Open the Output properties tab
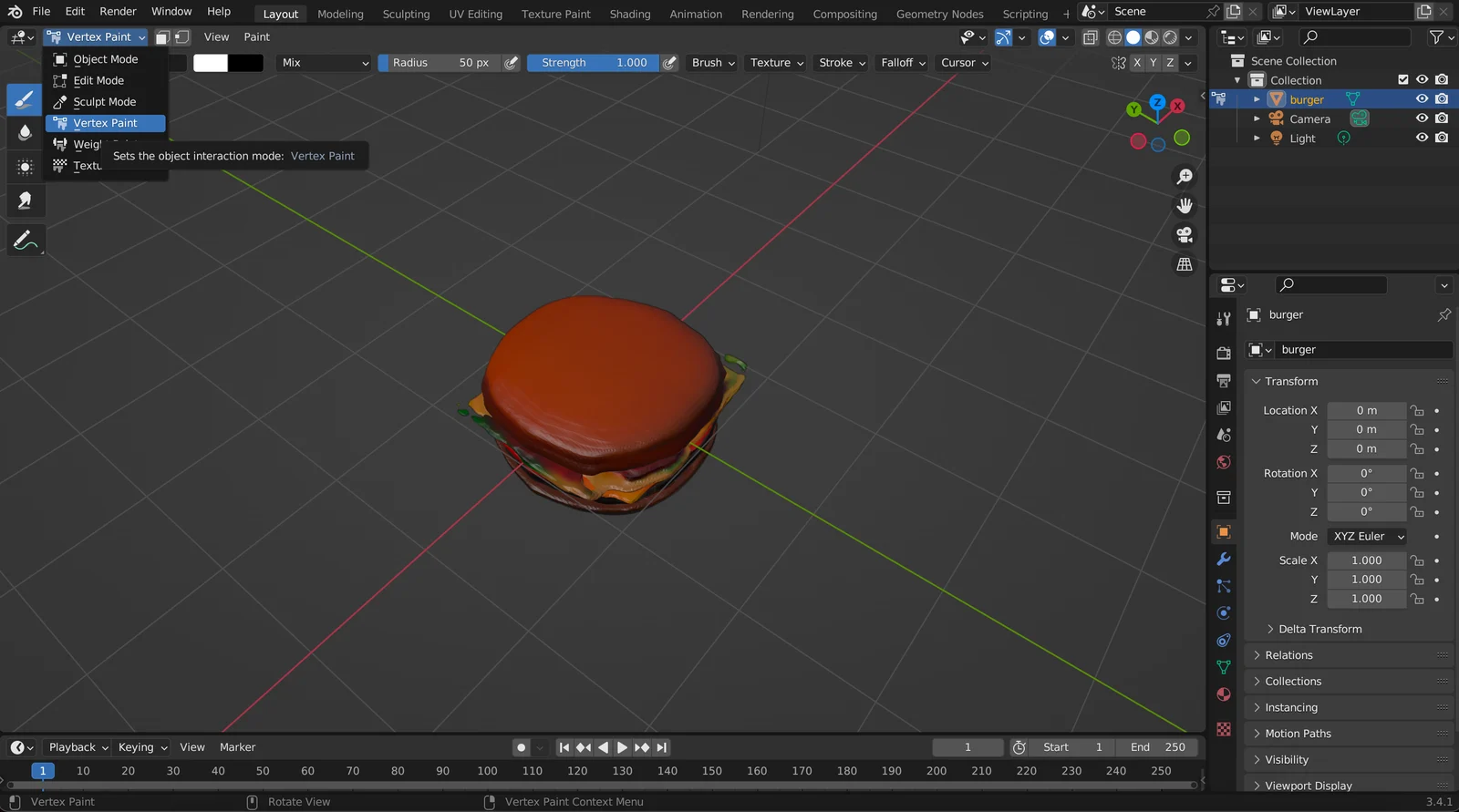The height and width of the screenshot is (812, 1459). click(1224, 380)
